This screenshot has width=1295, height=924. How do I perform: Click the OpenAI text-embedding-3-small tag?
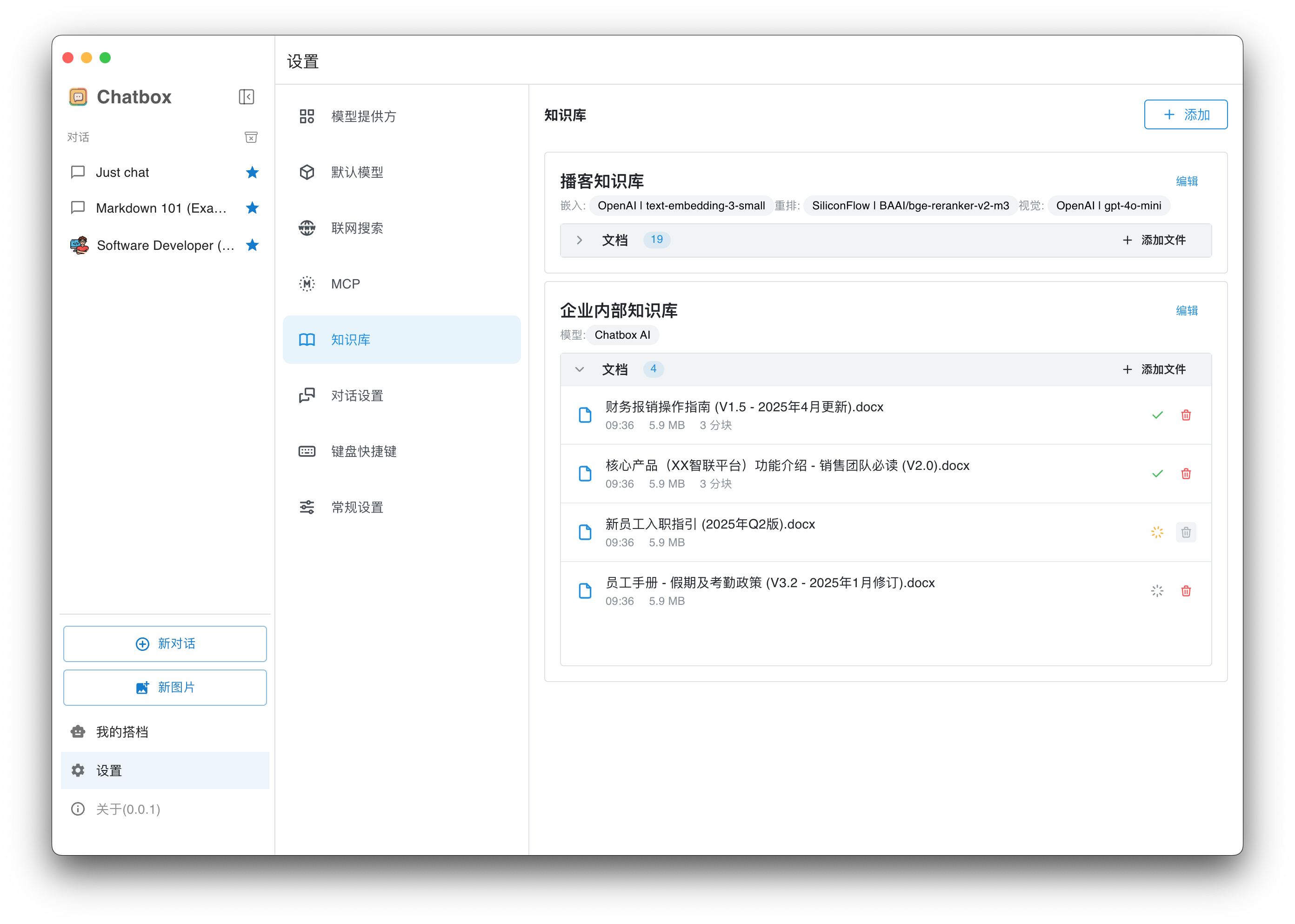pyautogui.click(x=681, y=205)
